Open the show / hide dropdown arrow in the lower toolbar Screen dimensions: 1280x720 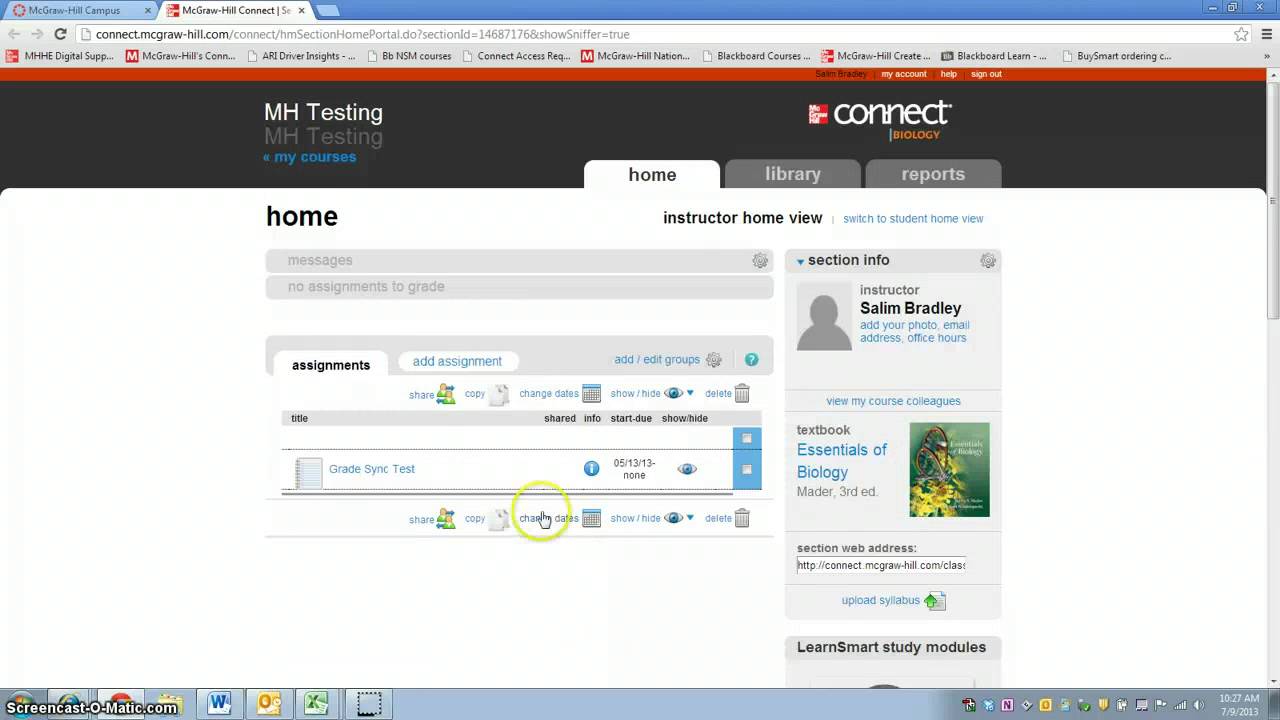690,518
